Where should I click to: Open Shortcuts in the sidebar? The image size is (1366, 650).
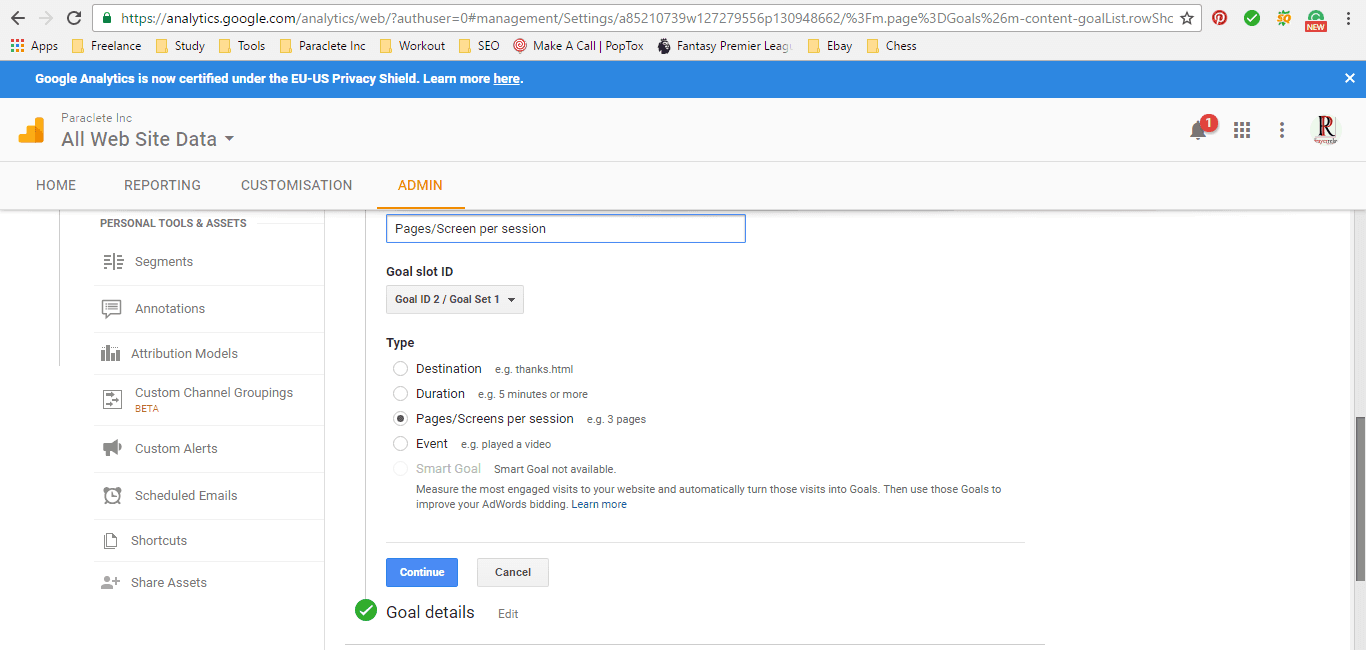(x=159, y=541)
